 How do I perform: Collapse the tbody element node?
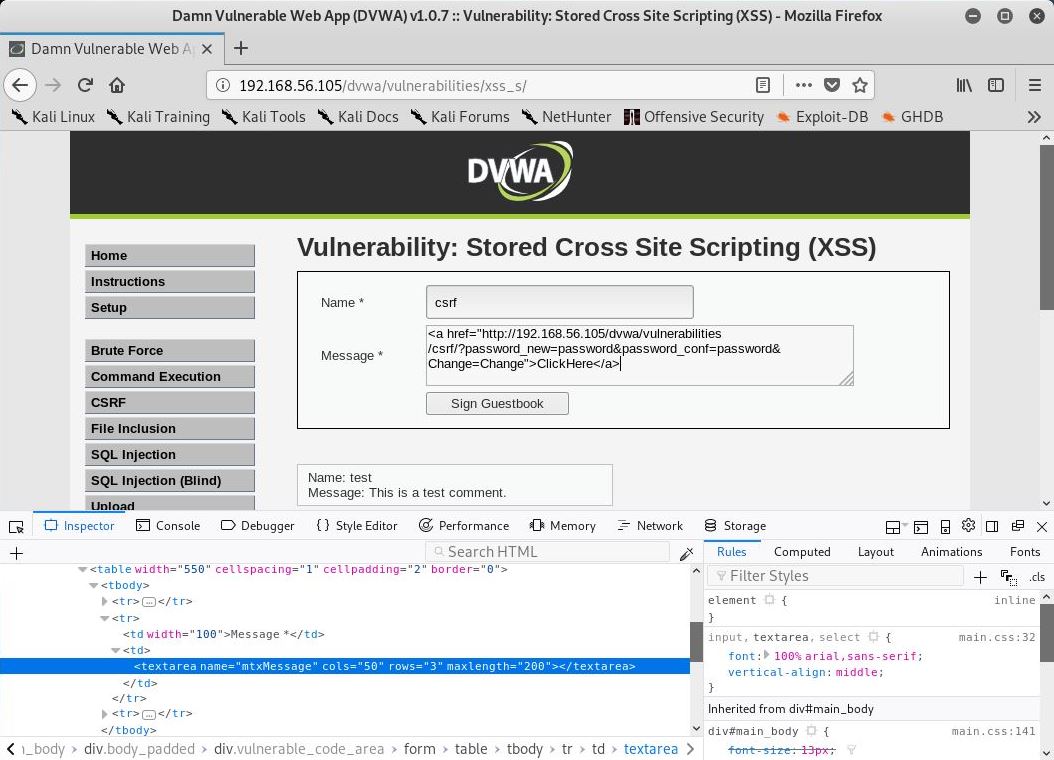[93, 585]
